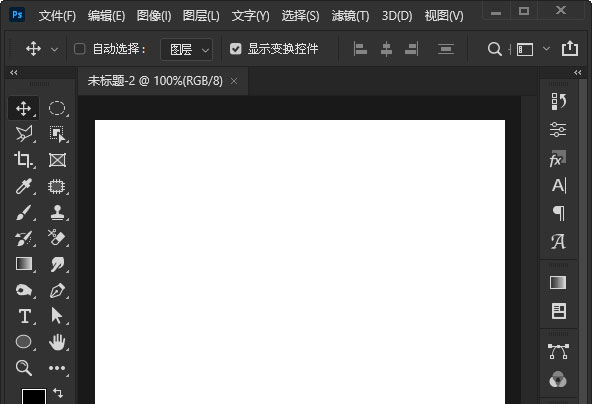Click the workspace layout icon
Screen dimensions: 592x404
[x=525, y=49]
